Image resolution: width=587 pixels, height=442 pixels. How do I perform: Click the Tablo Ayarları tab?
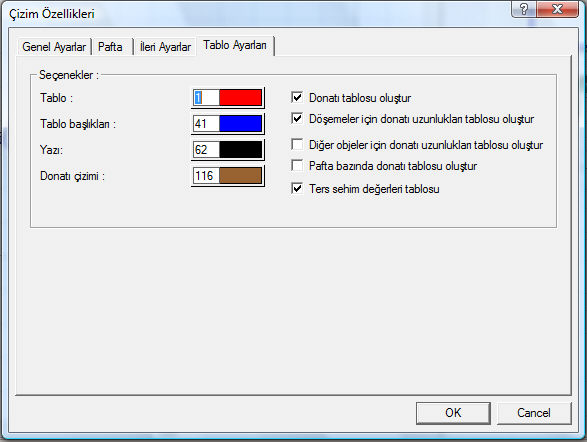235,45
